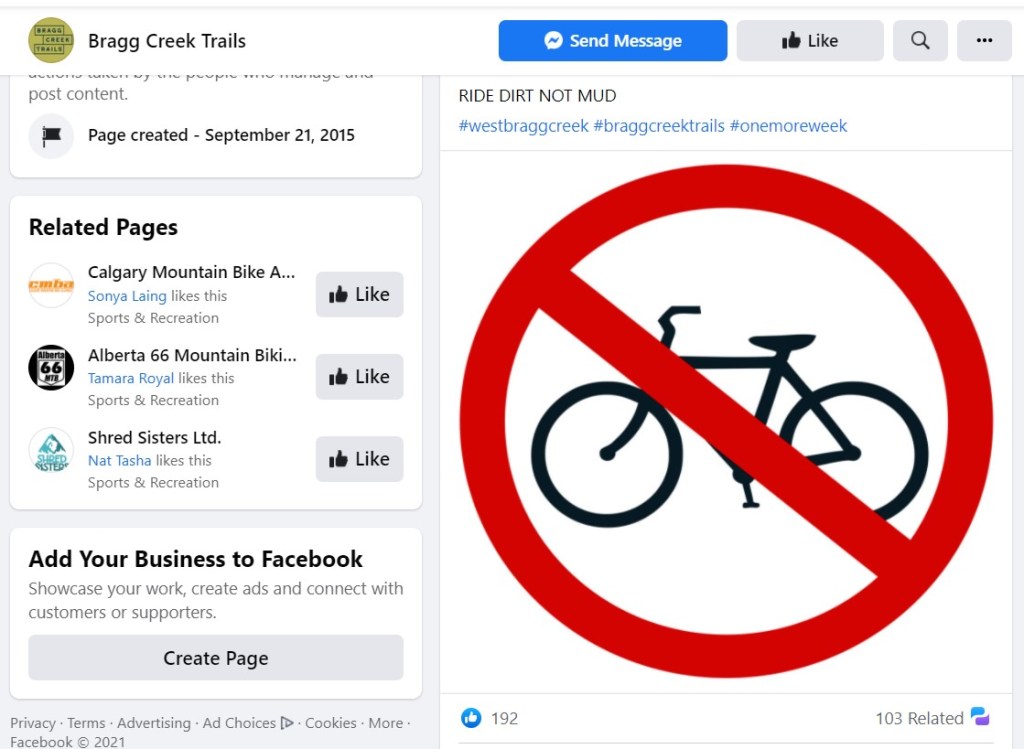
Task: Expand the More footer menu
Action: [386, 723]
